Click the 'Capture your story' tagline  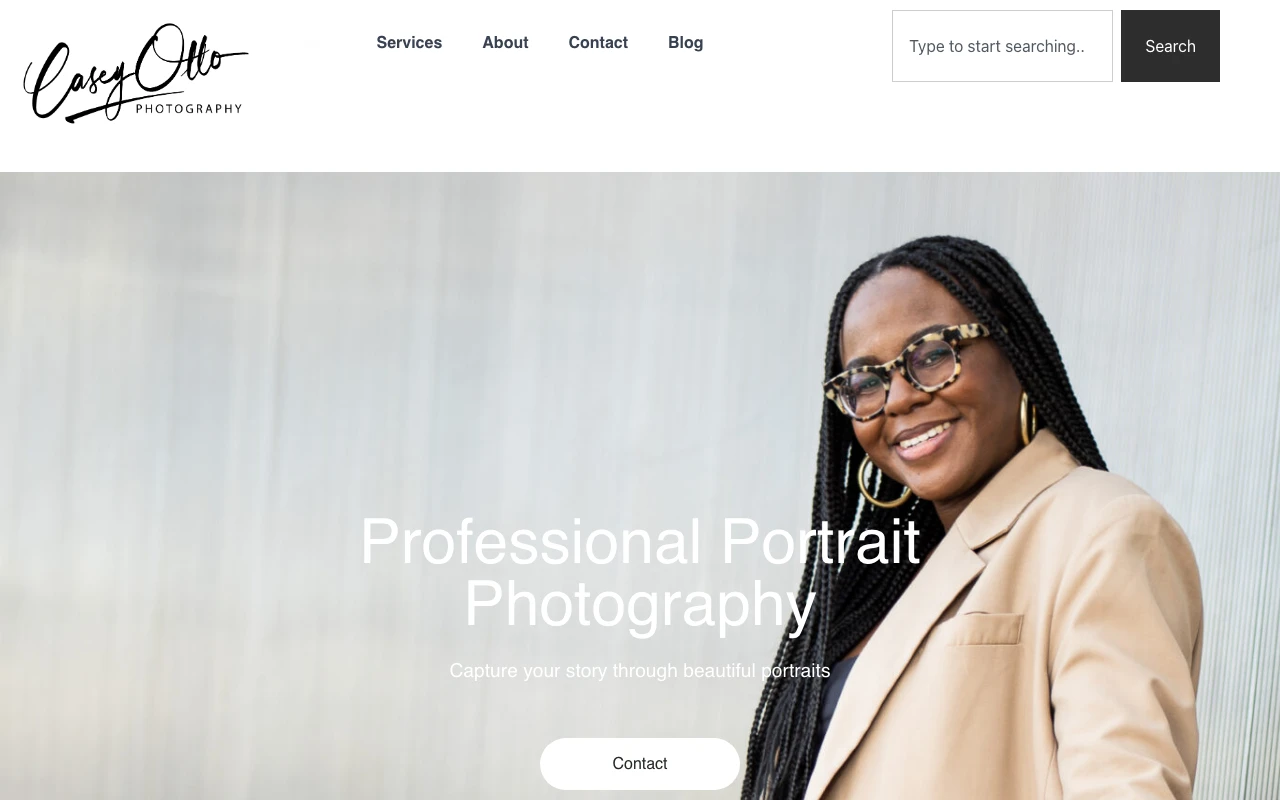point(640,670)
